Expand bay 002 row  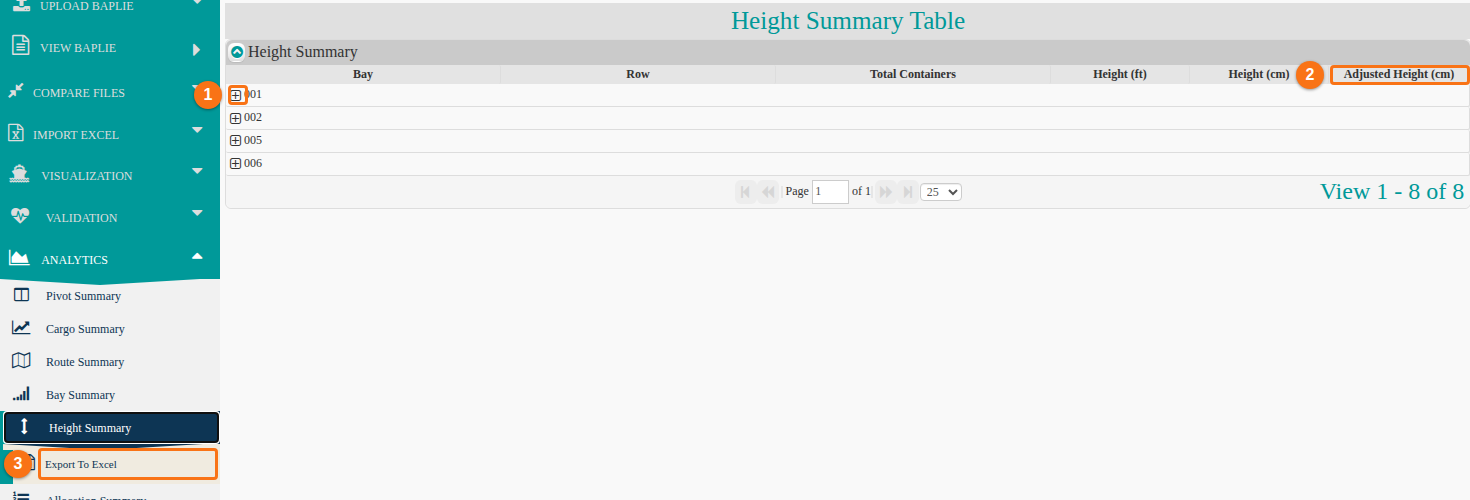tap(236, 118)
